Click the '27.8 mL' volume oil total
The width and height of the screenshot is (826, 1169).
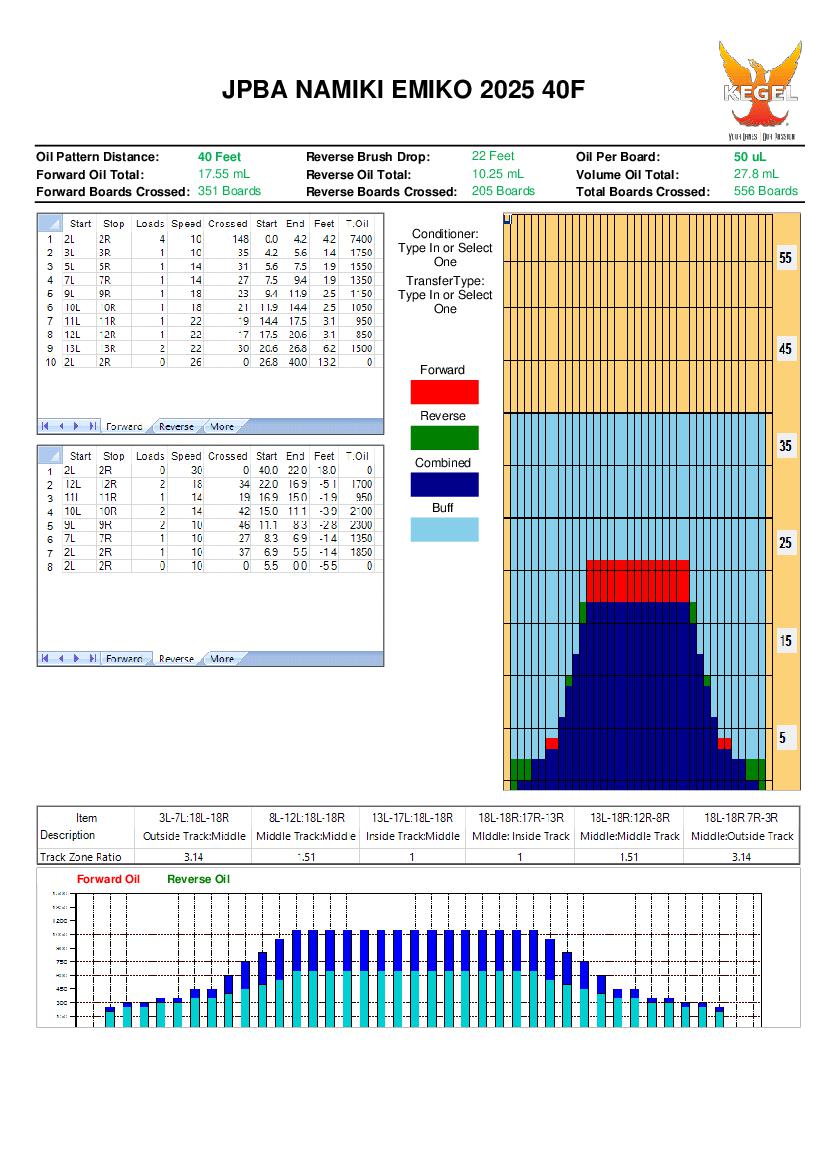click(x=756, y=174)
